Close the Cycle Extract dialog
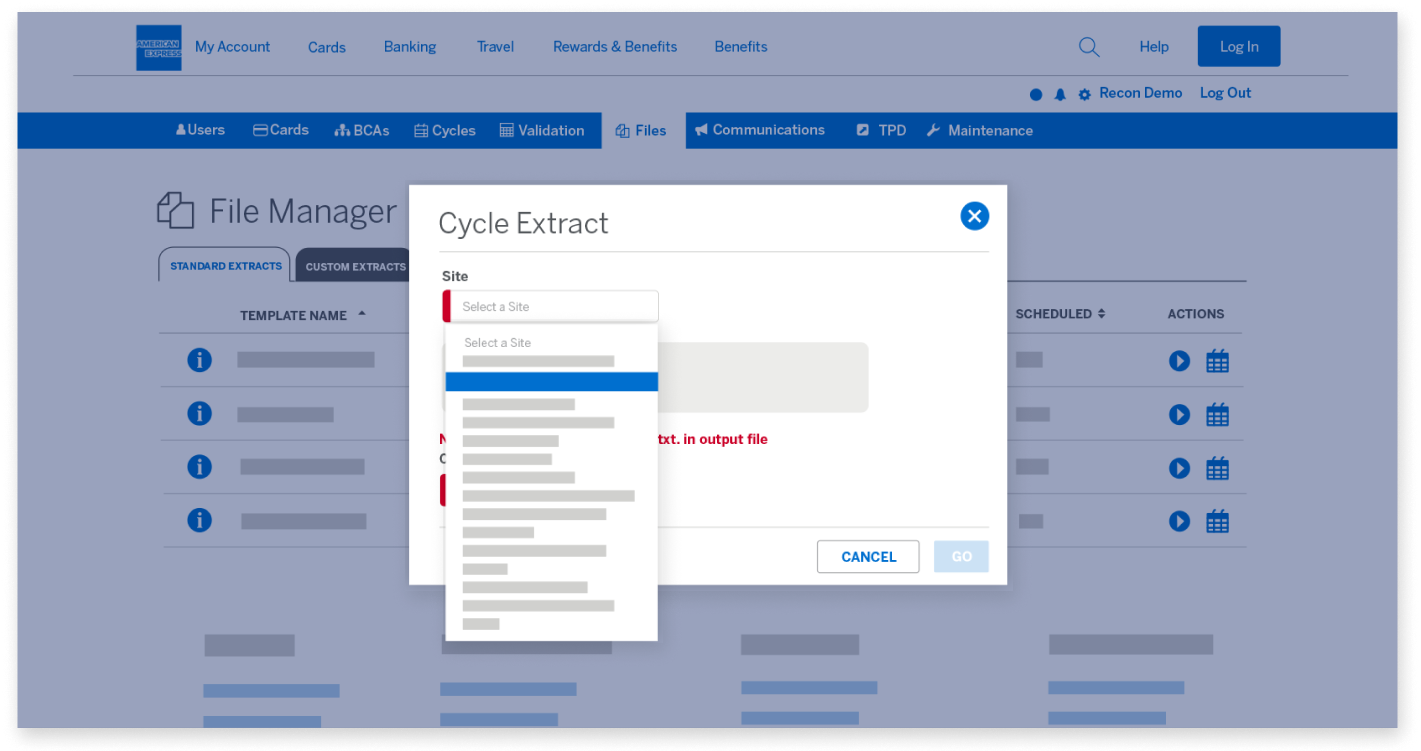The width and height of the screenshot is (1421, 751). (974, 216)
